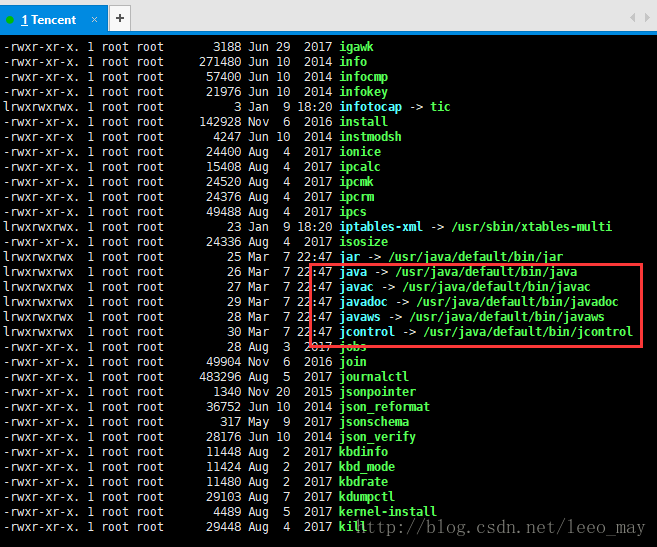The height and width of the screenshot is (547, 657).
Task: Click the /usr/java/default/bin/java path
Action: coord(486,272)
